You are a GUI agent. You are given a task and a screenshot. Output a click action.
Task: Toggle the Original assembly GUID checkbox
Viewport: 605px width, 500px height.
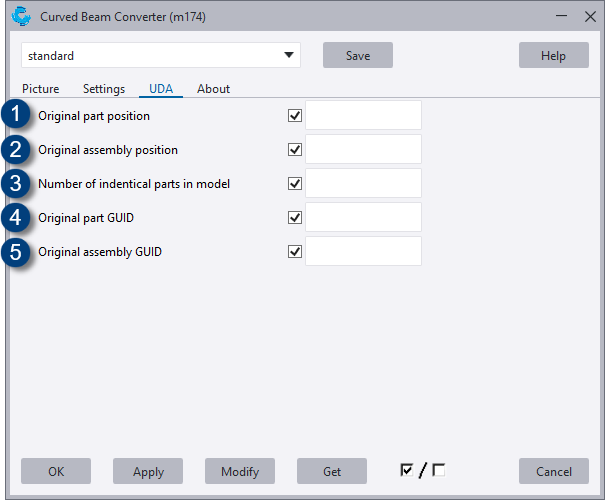[294, 252]
